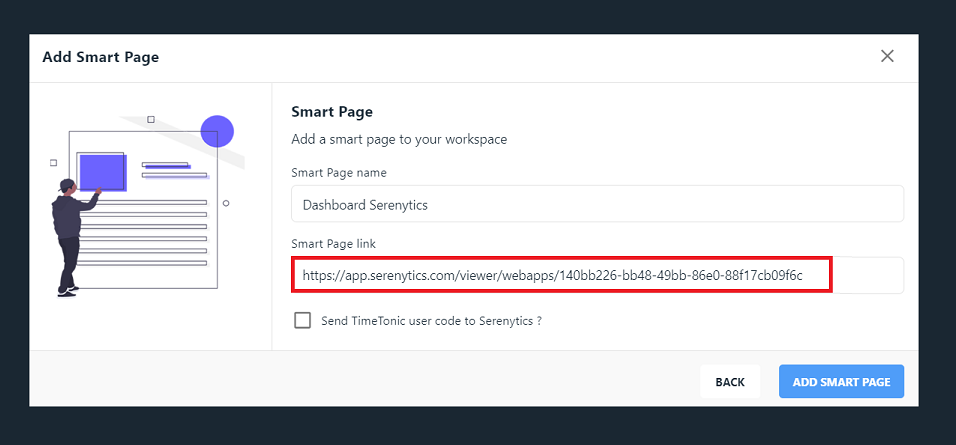Click 'Send TimeTonic user code to Serenytics ?' label
This screenshot has height=445, width=956.
pos(432,321)
